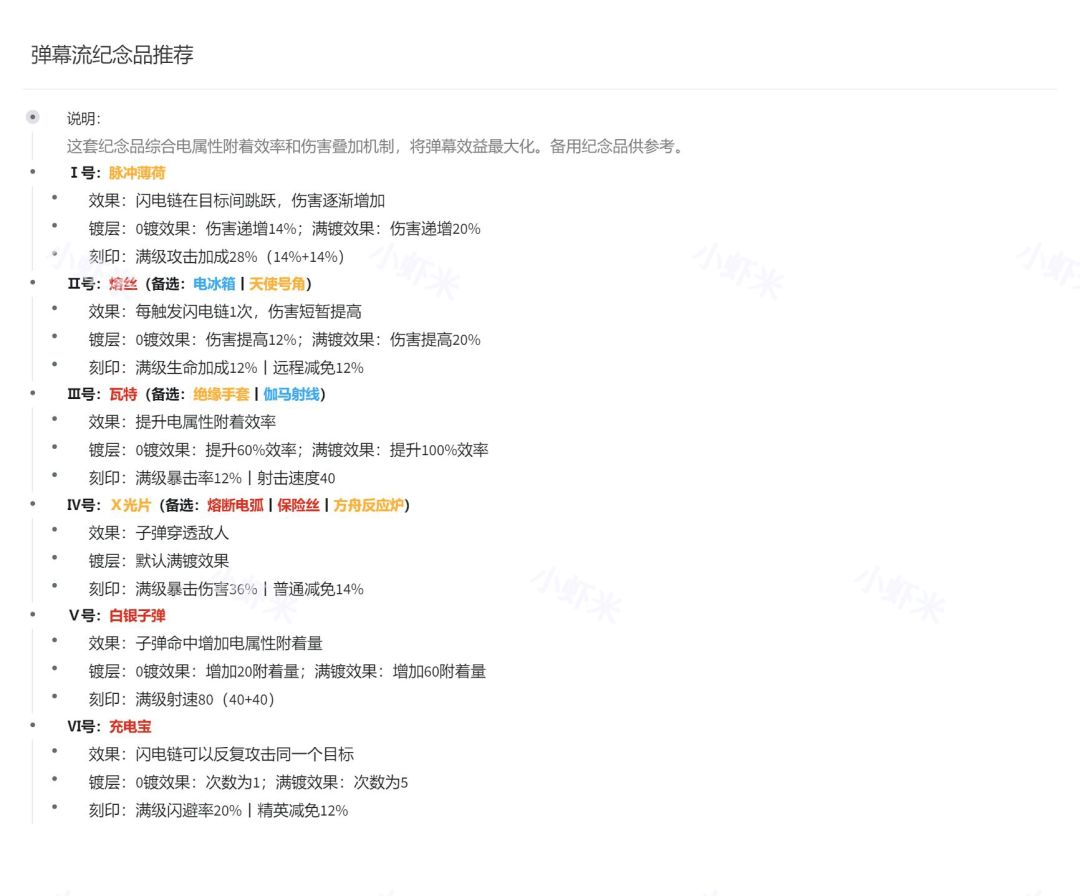Click the Ⅴ号: label
Screen dimensions: 1080x896
85,616
